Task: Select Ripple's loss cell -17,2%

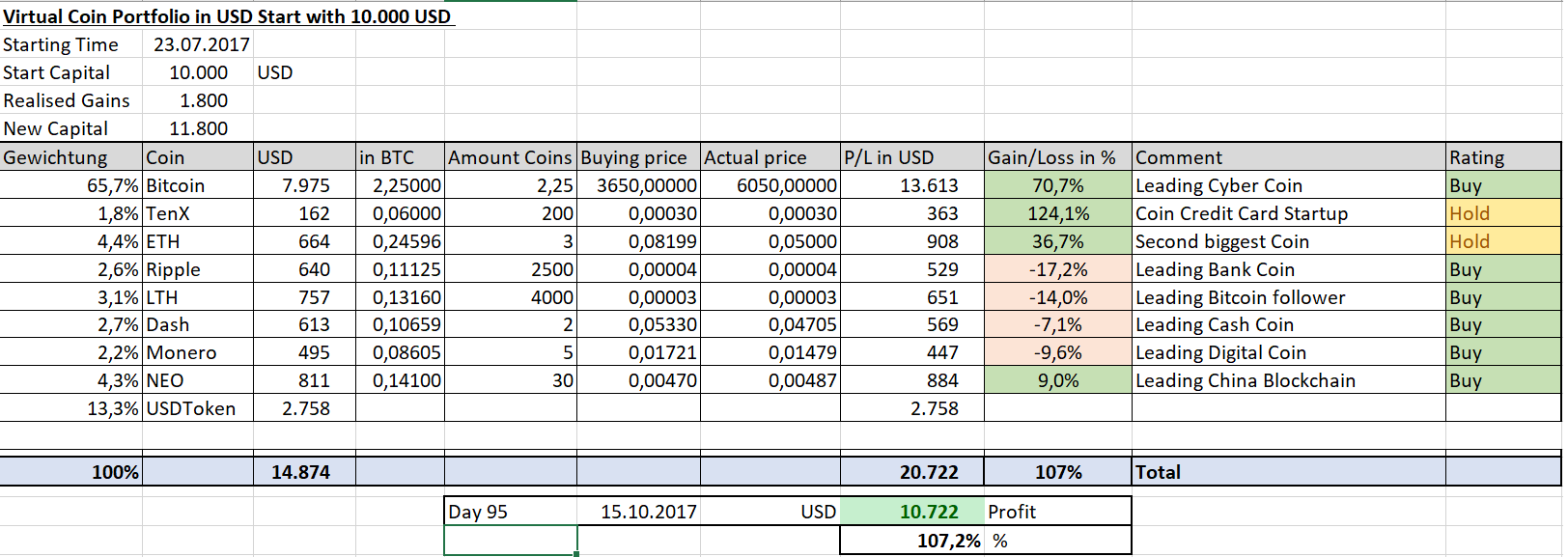Action: click(x=1057, y=269)
